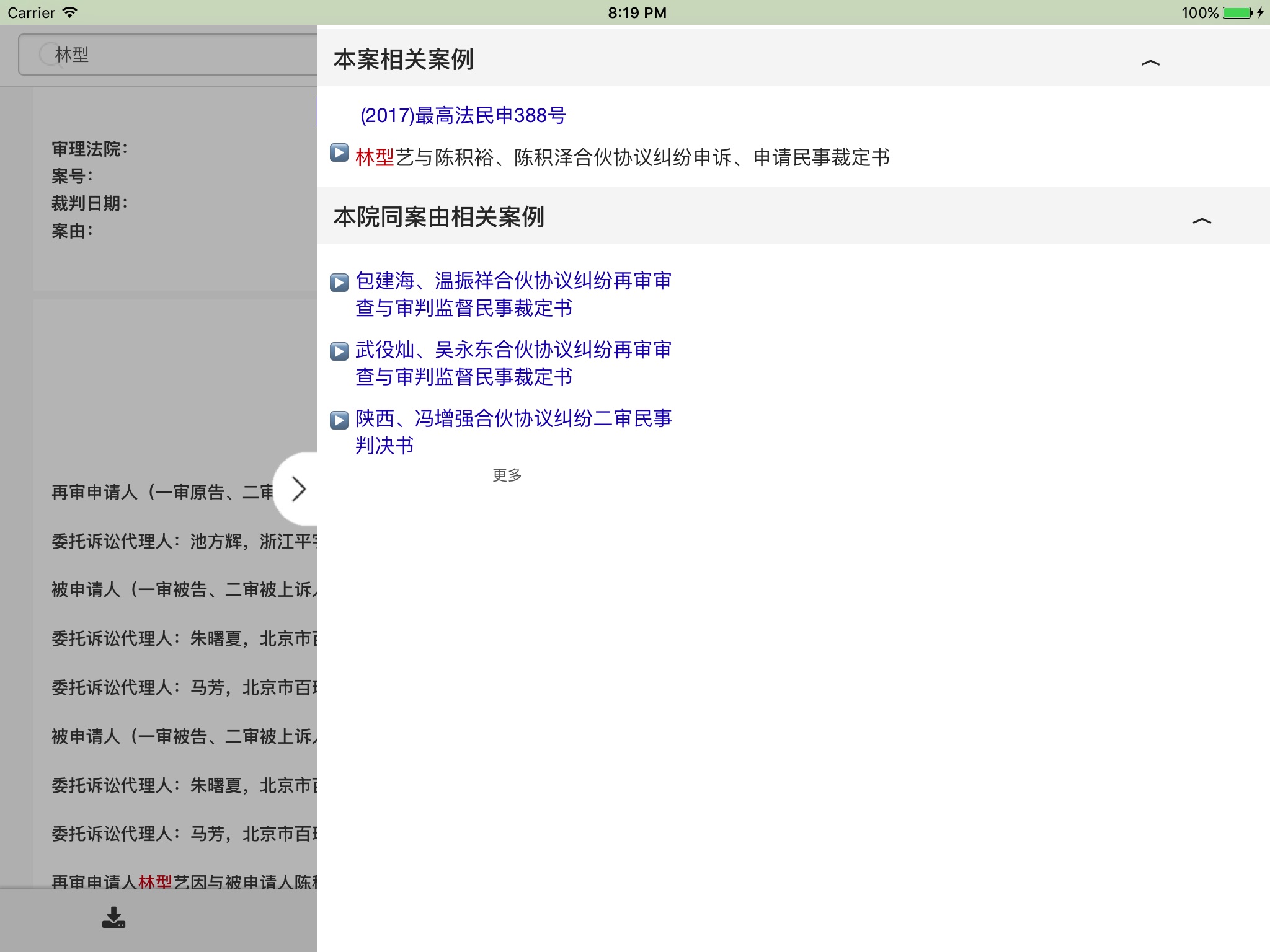Collapse the 本院同案由相关案例 section

(x=1202, y=221)
